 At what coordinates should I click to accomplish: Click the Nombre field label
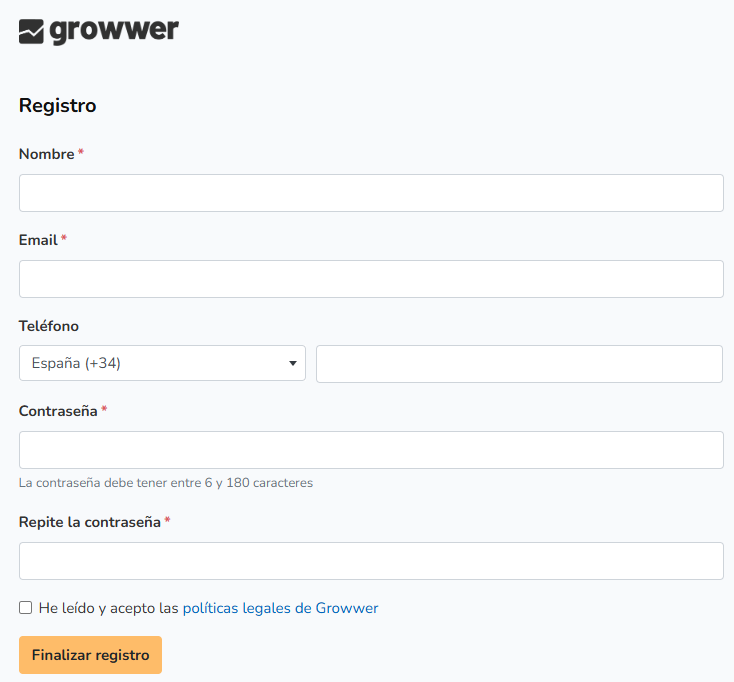[46, 154]
